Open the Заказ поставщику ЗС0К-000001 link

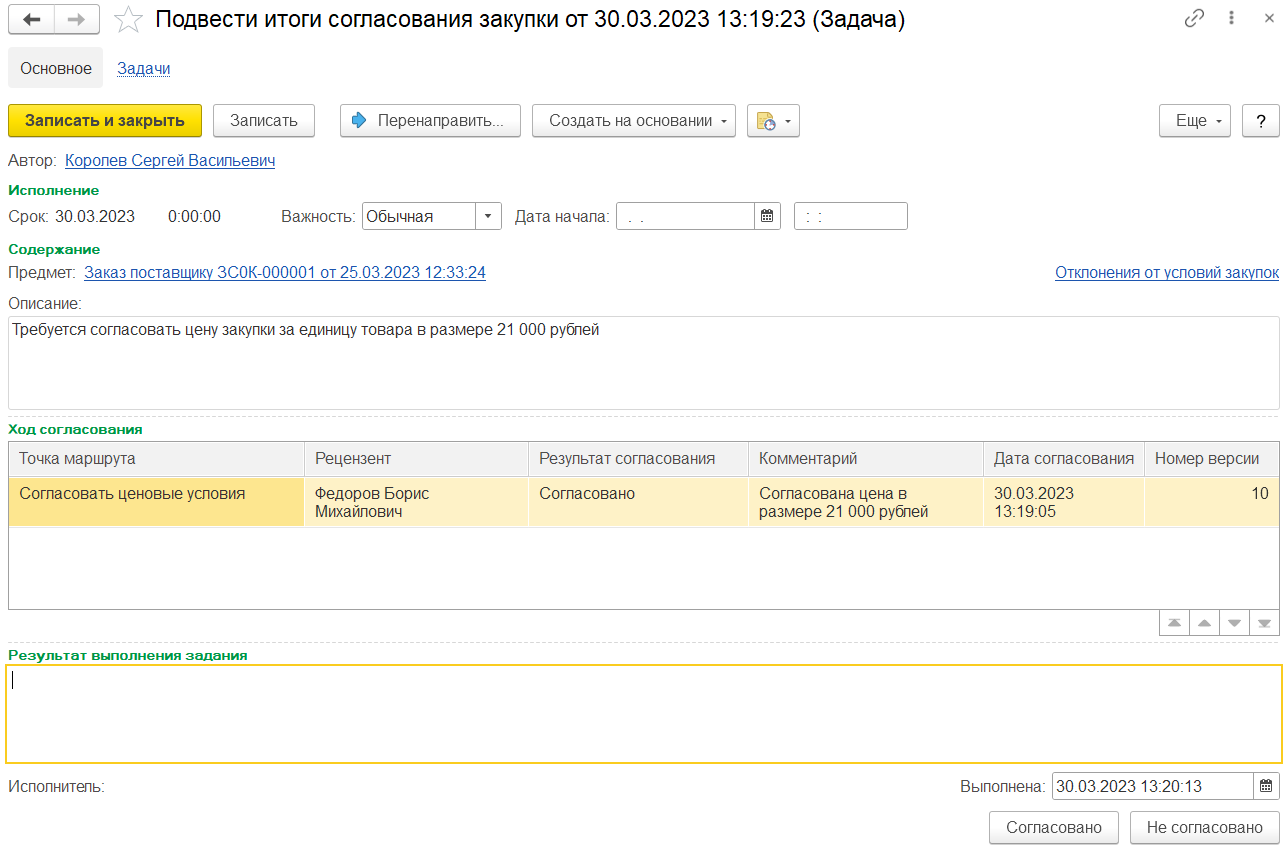click(285, 272)
